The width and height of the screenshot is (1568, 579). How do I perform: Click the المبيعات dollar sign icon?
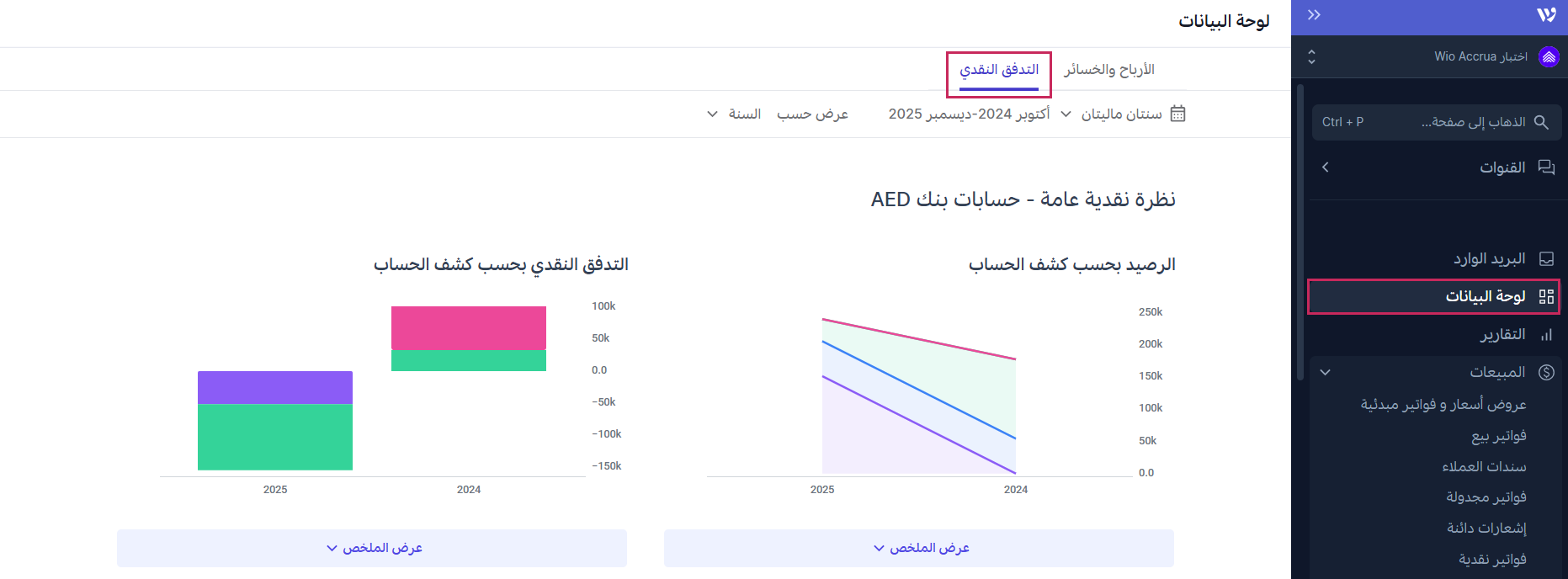pos(1546,372)
